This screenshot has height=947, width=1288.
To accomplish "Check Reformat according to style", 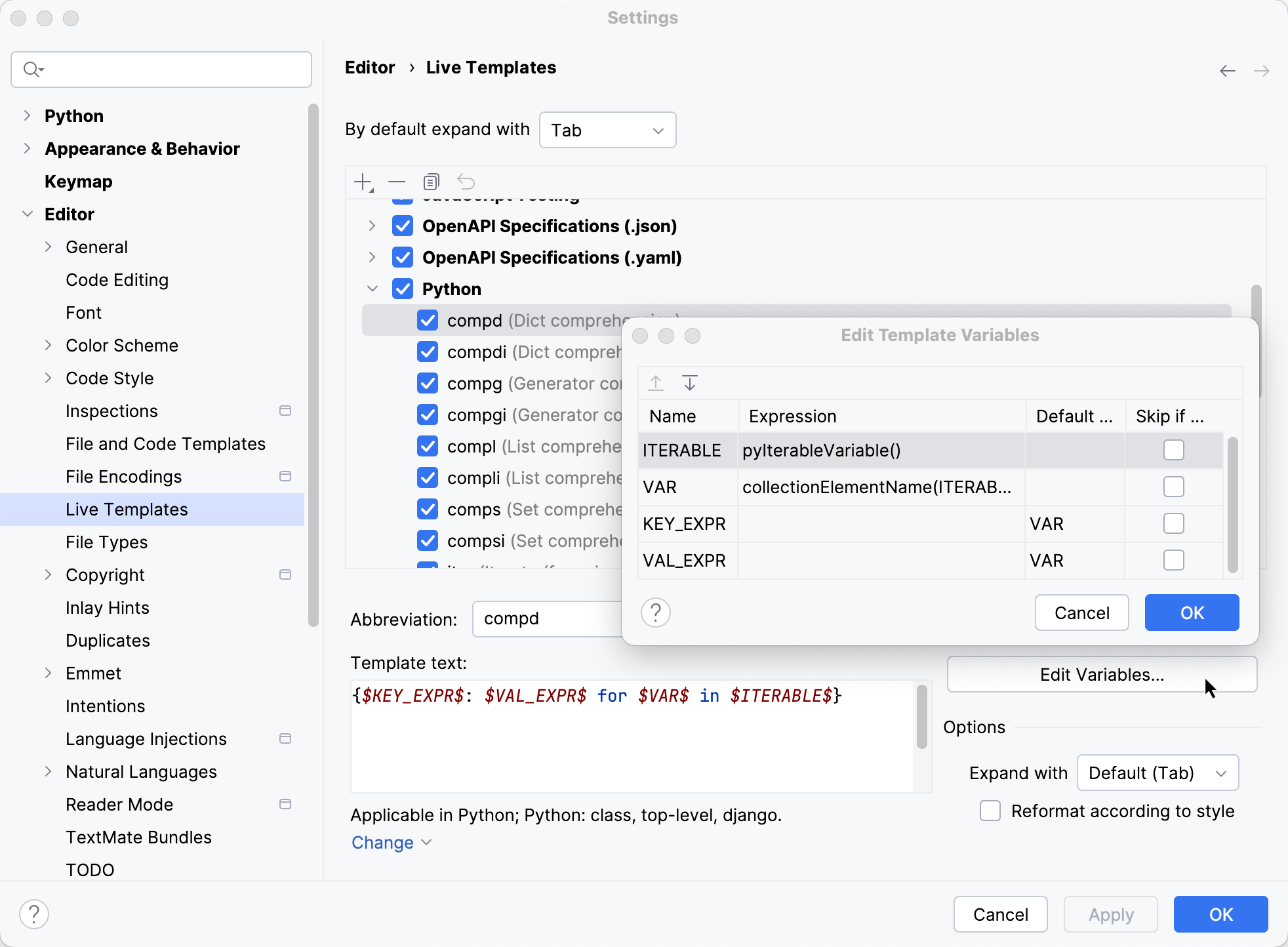I will (989, 811).
